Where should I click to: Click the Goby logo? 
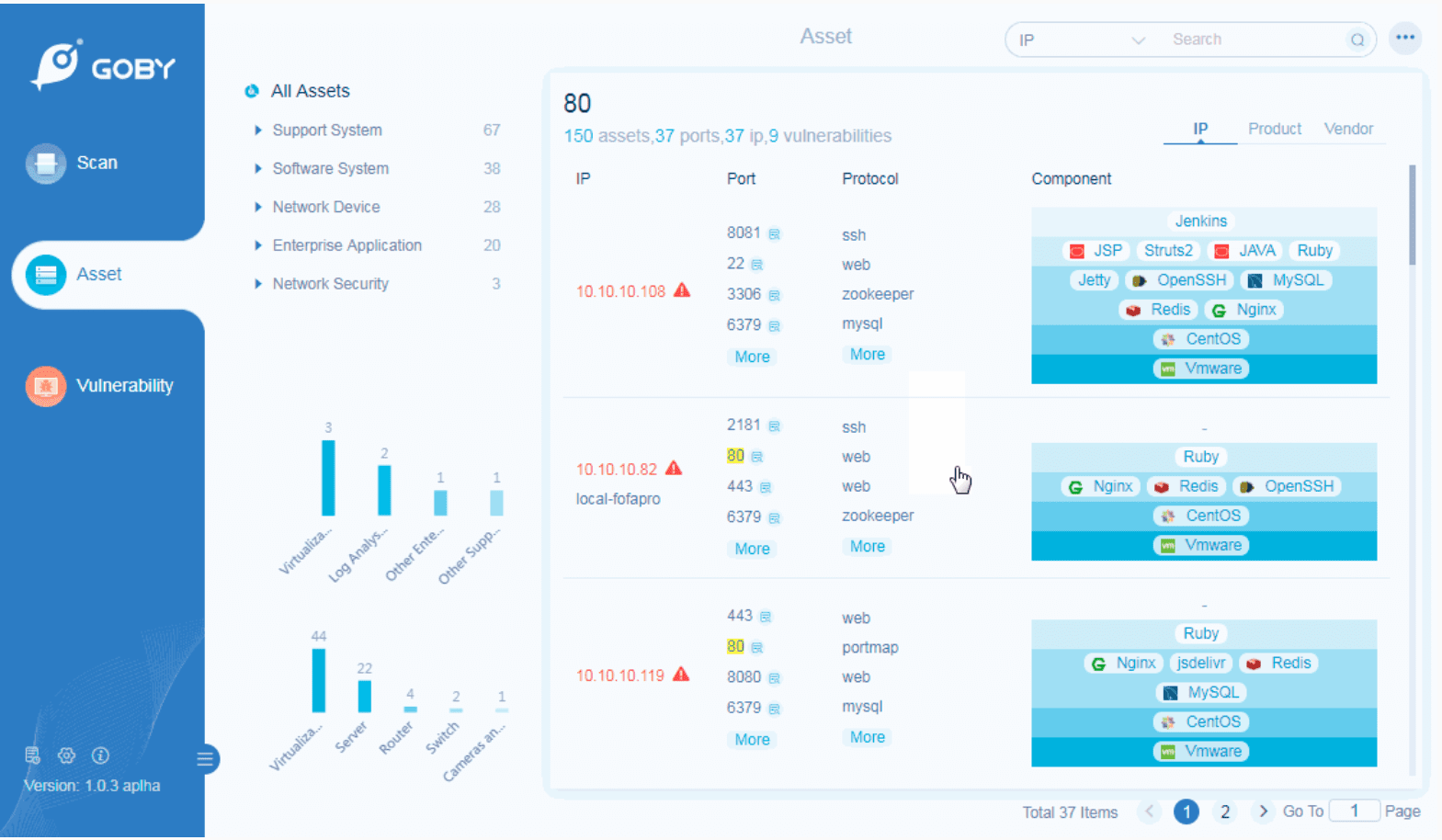click(x=103, y=65)
